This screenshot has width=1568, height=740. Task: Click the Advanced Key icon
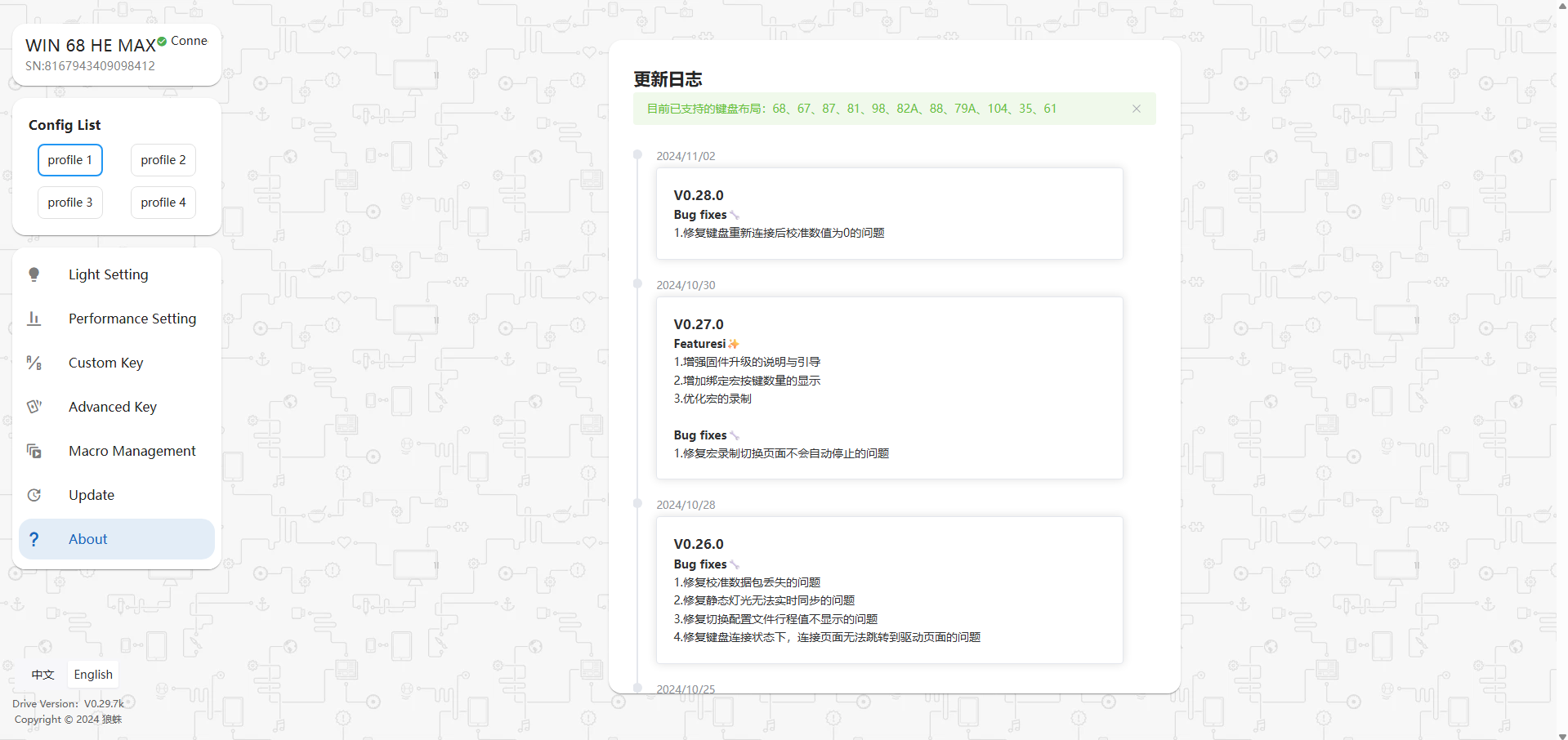tap(34, 407)
